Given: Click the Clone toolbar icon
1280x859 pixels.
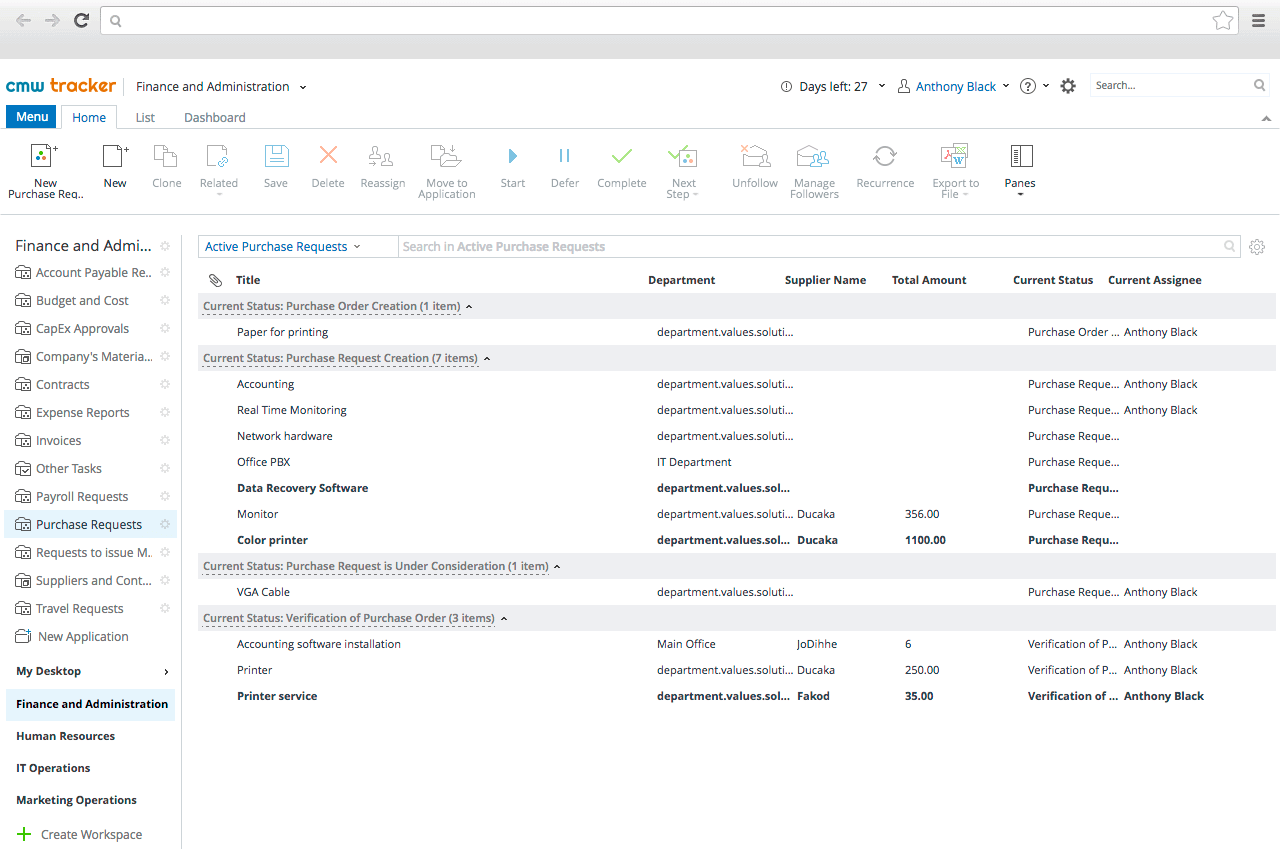Looking at the screenshot, I should coord(166,157).
